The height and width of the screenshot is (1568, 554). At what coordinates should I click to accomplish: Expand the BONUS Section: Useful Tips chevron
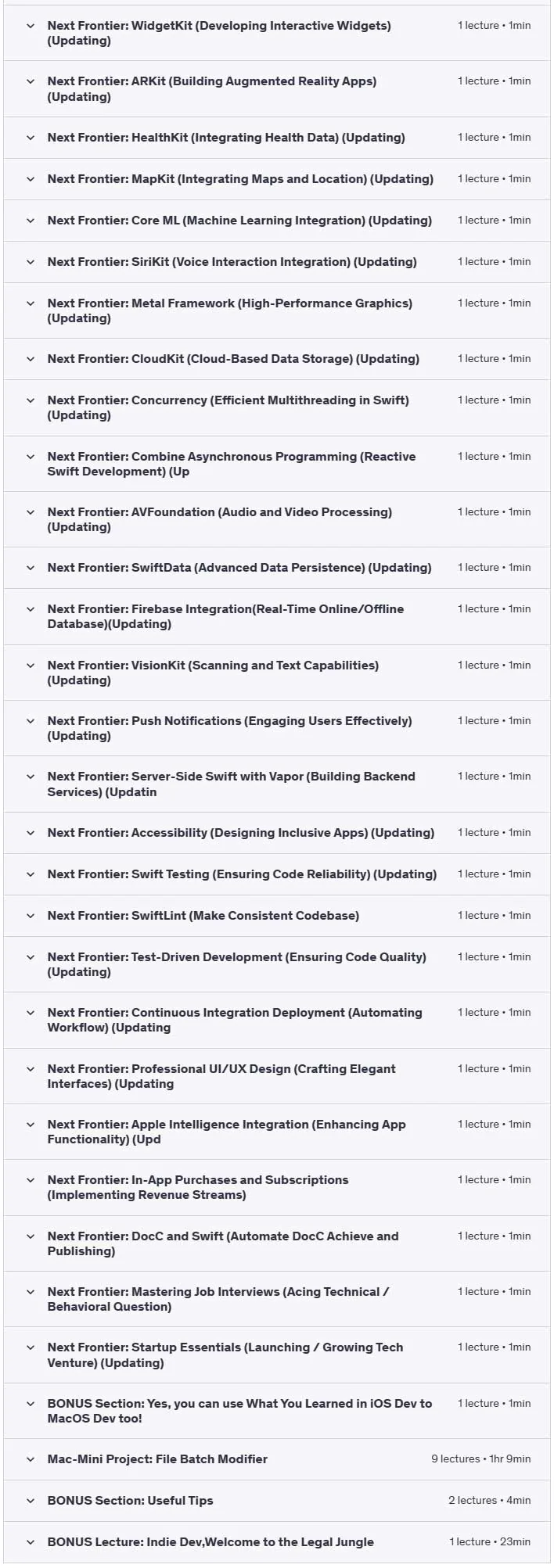click(x=31, y=1501)
